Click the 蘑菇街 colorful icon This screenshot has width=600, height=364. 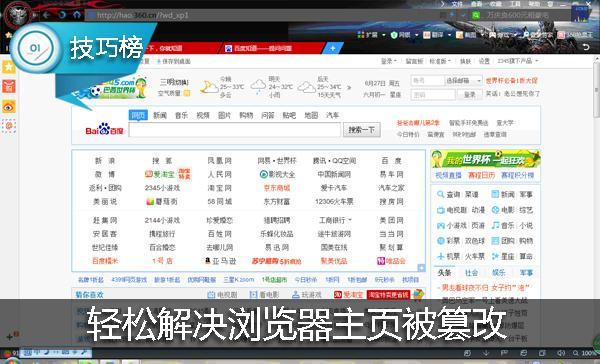(150, 201)
